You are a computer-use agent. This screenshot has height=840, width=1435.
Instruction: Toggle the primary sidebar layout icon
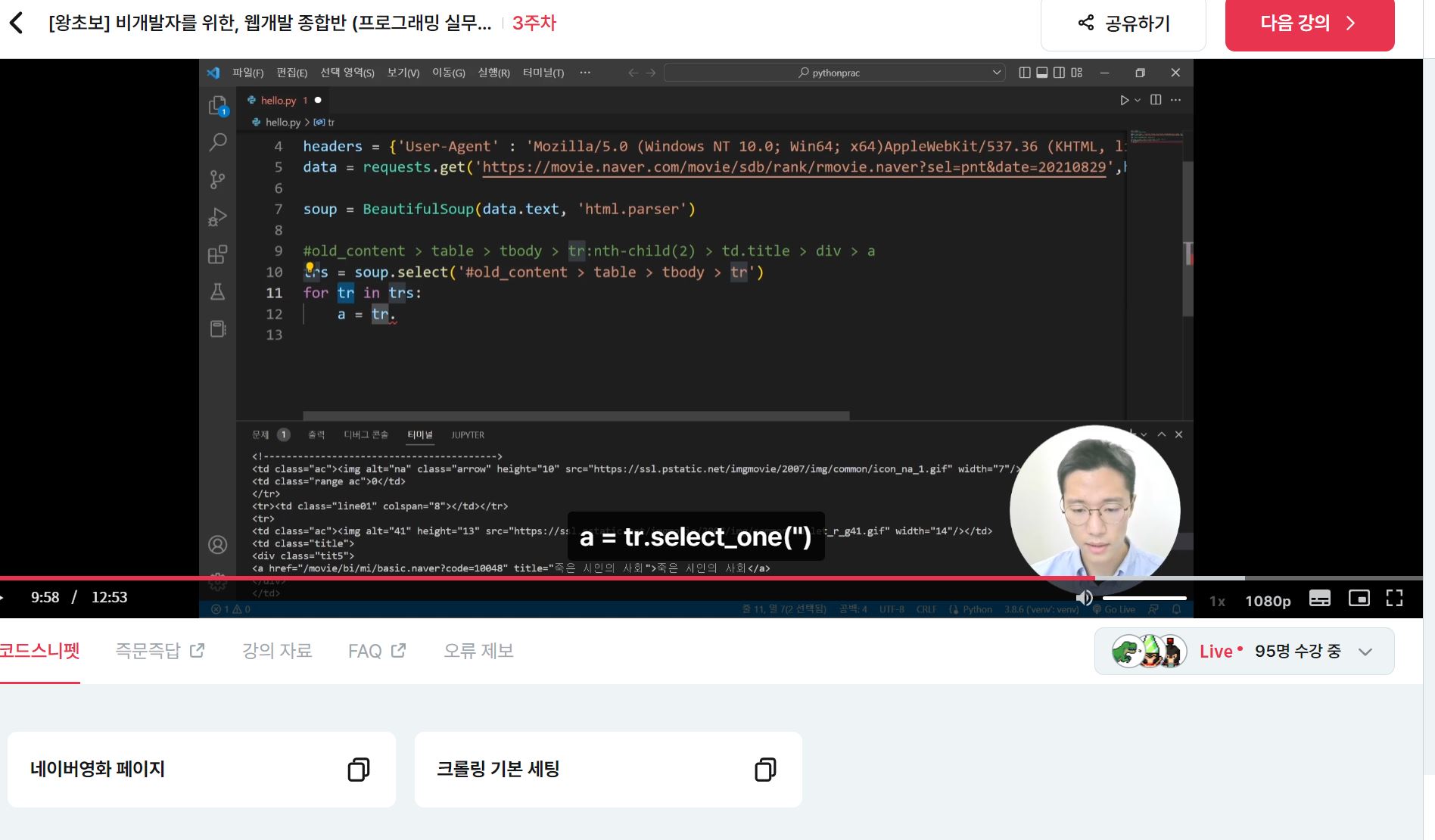click(x=1025, y=73)
